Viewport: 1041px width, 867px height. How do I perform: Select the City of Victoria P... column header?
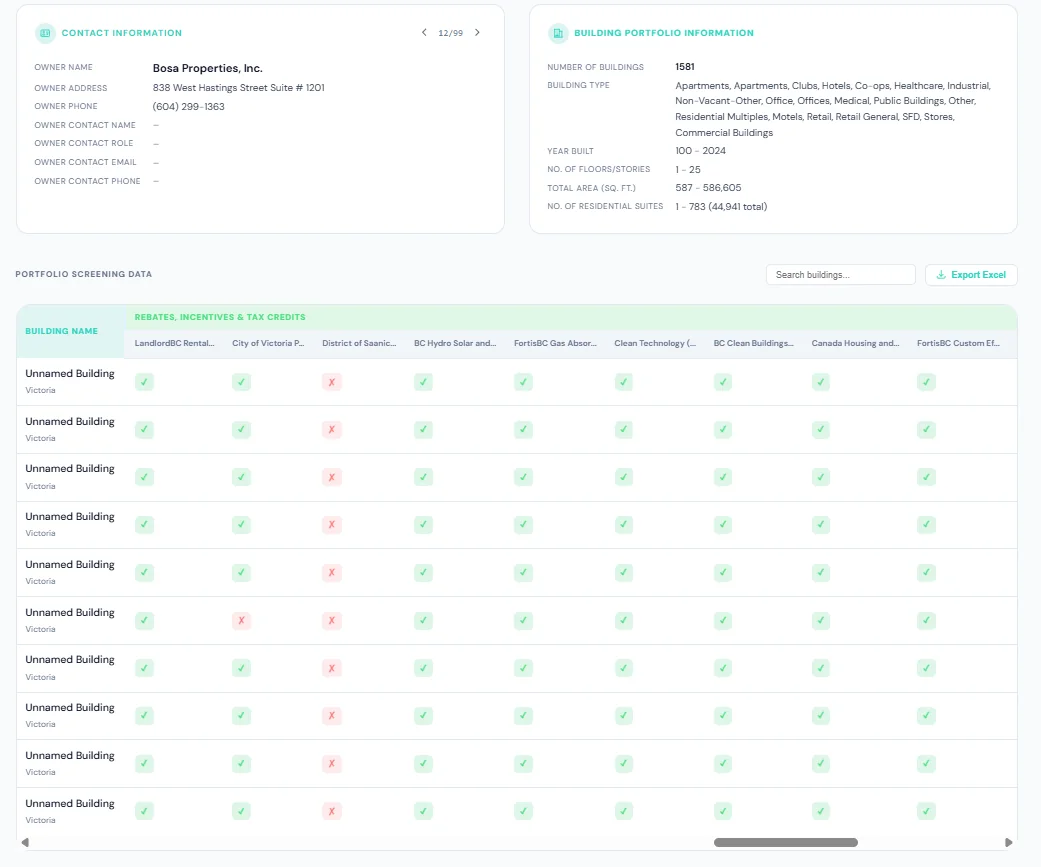point(268,343)
